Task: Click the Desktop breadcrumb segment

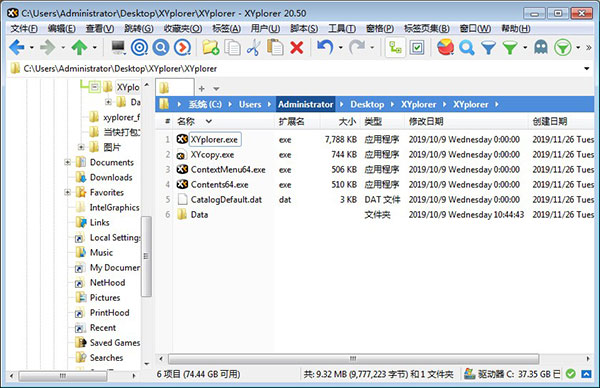Action: (367, 104)
